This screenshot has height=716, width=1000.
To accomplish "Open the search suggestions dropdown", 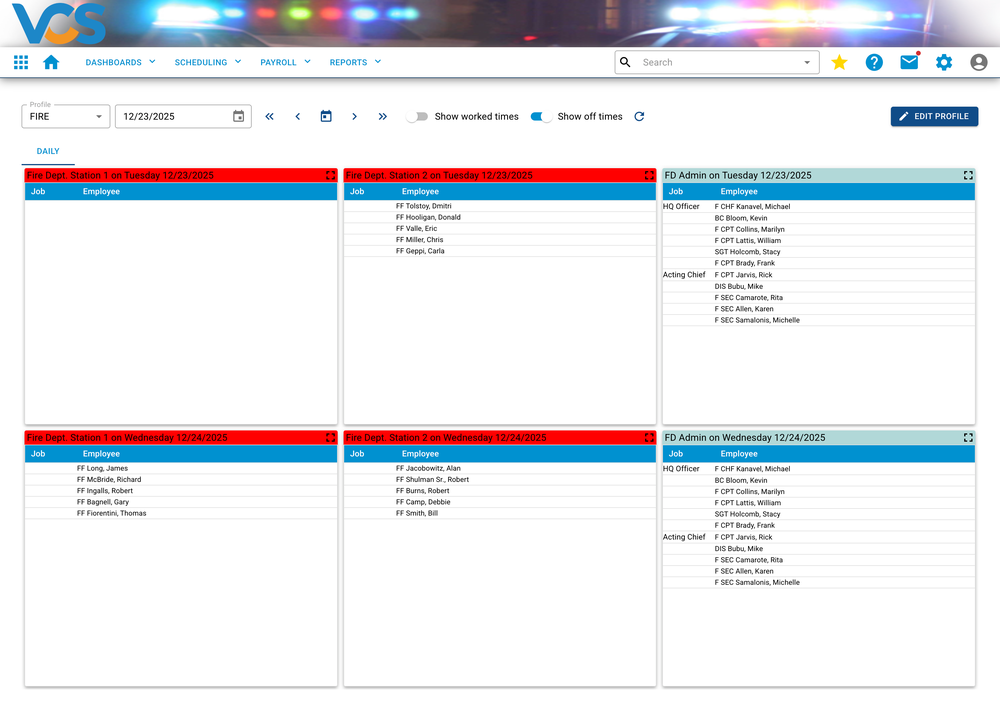I will (x=806, y=61).
